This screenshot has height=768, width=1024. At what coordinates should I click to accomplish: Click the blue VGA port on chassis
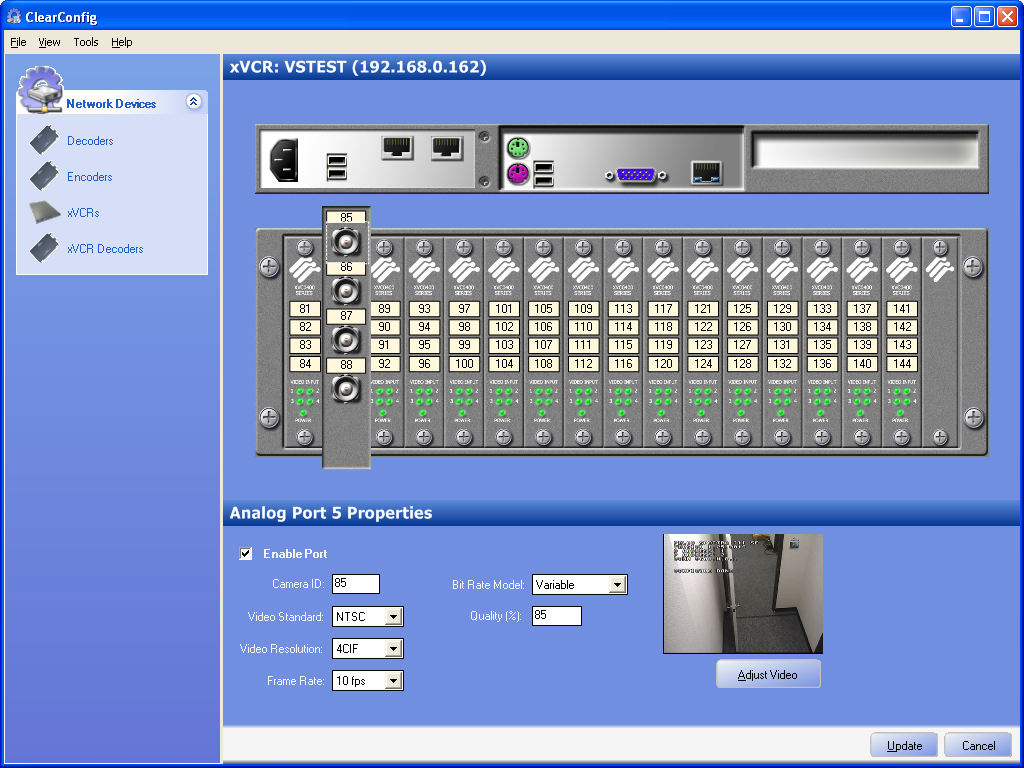coord(637,175)
